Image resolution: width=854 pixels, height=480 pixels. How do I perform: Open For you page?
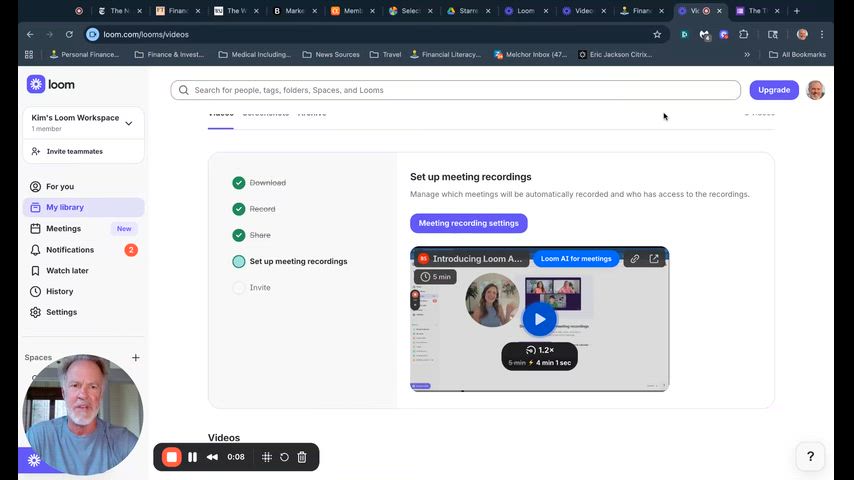83,186
